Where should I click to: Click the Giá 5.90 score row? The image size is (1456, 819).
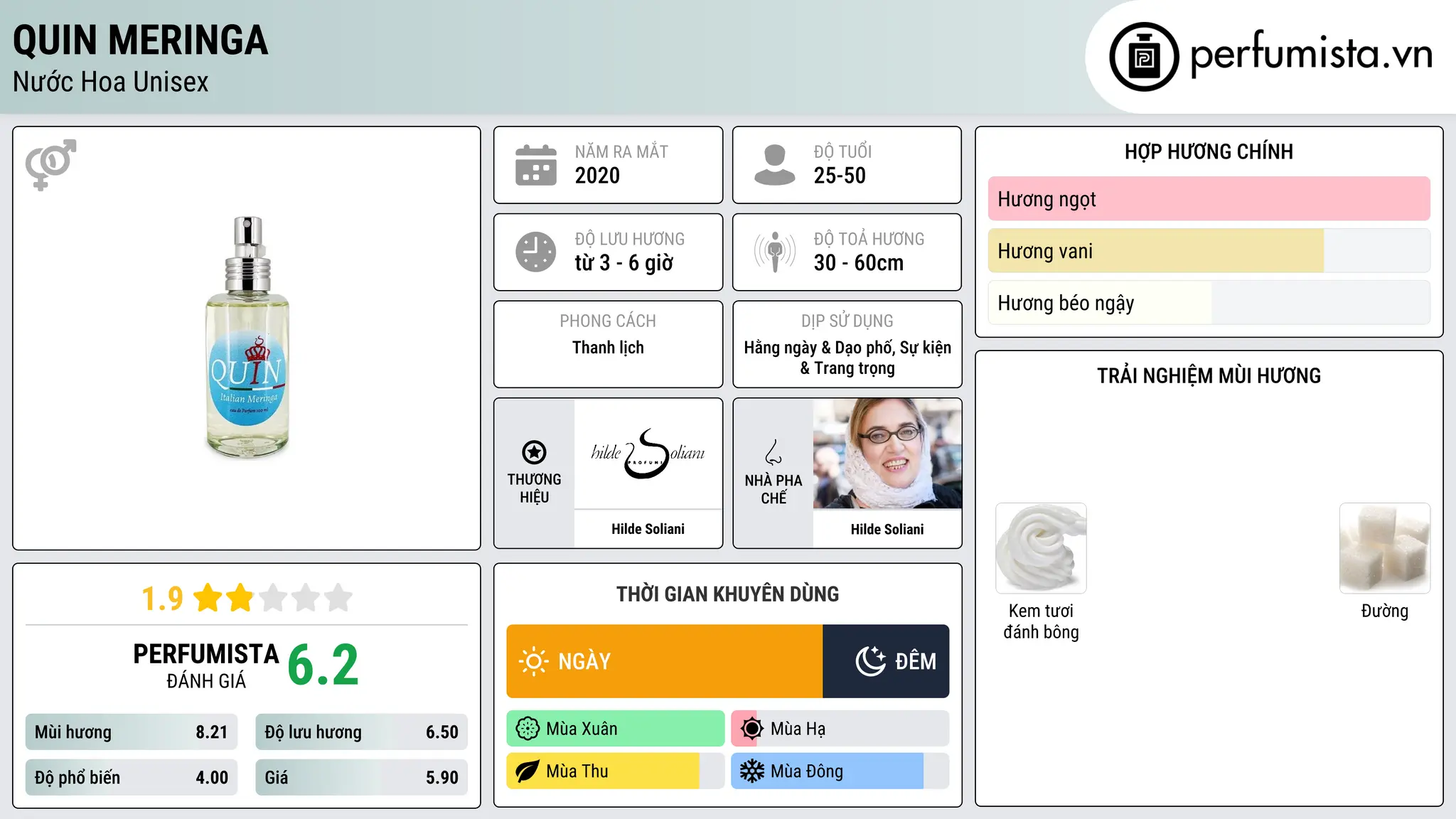coord(361,778)
